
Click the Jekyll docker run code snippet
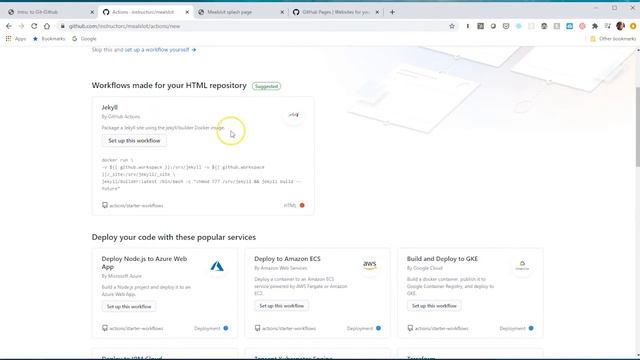[202, 174]
